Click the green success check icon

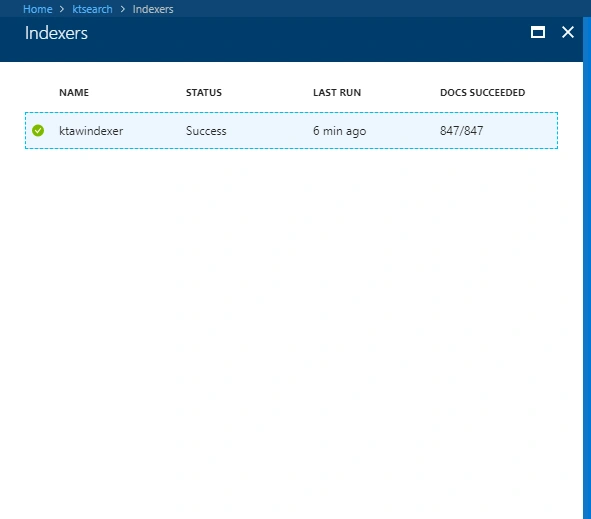38,130
